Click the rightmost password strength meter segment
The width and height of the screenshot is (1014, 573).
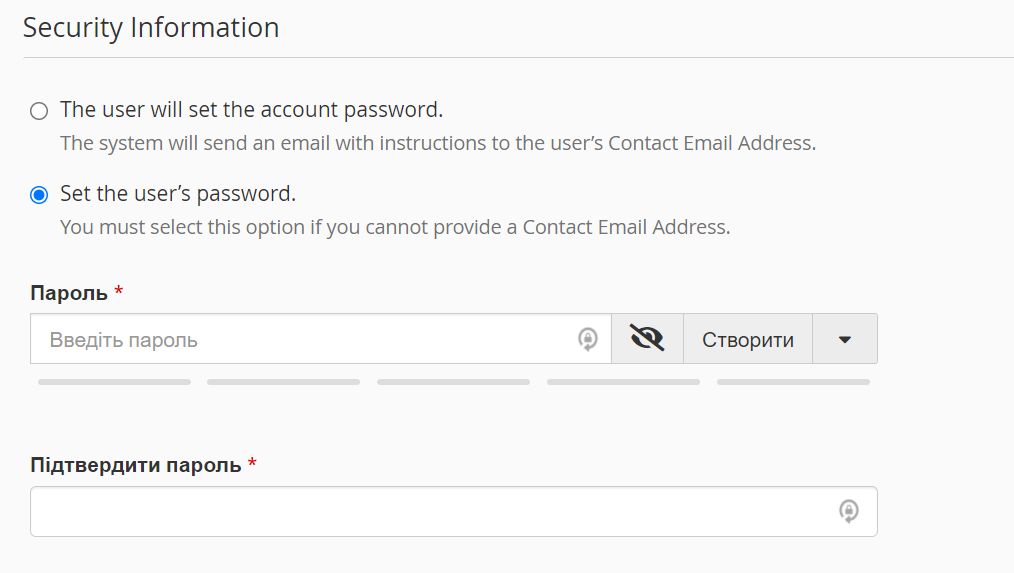click(793, 382)
